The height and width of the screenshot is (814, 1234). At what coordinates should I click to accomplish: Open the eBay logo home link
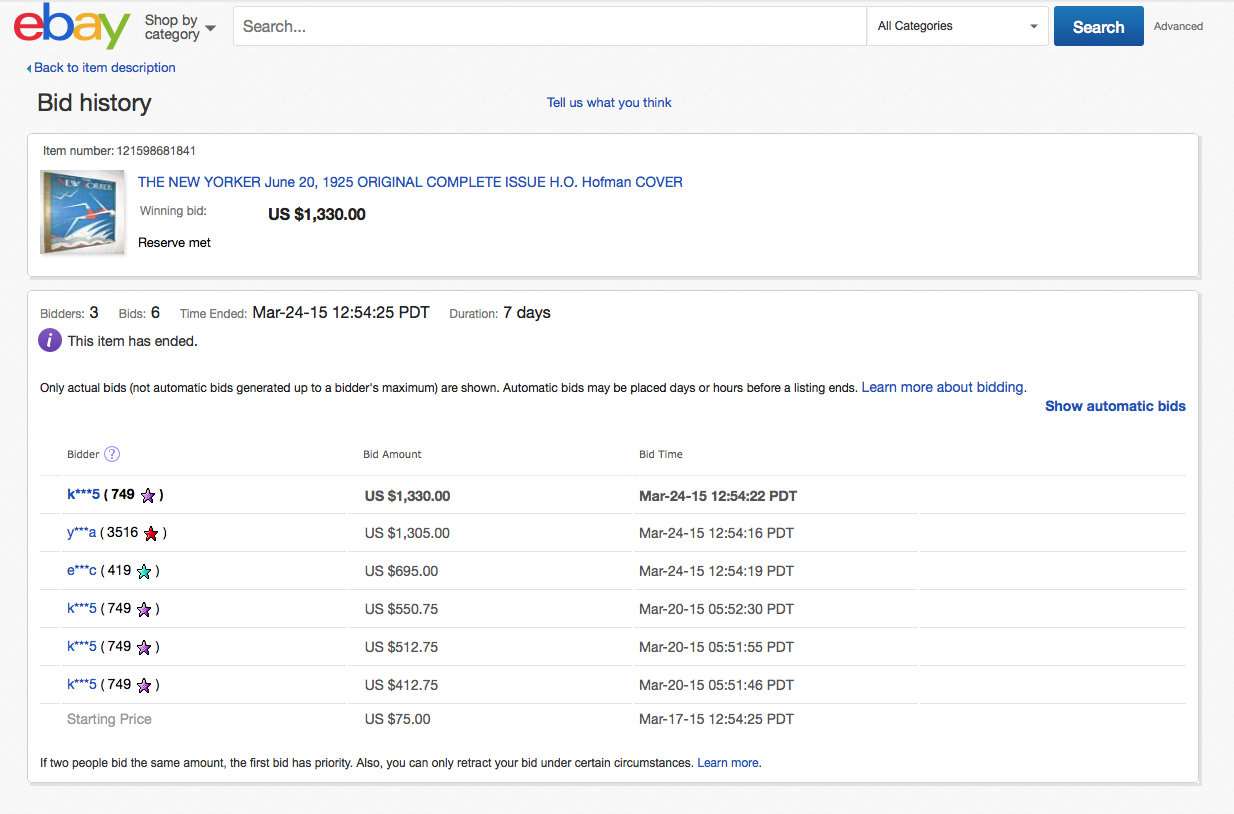tap(72, 26)
